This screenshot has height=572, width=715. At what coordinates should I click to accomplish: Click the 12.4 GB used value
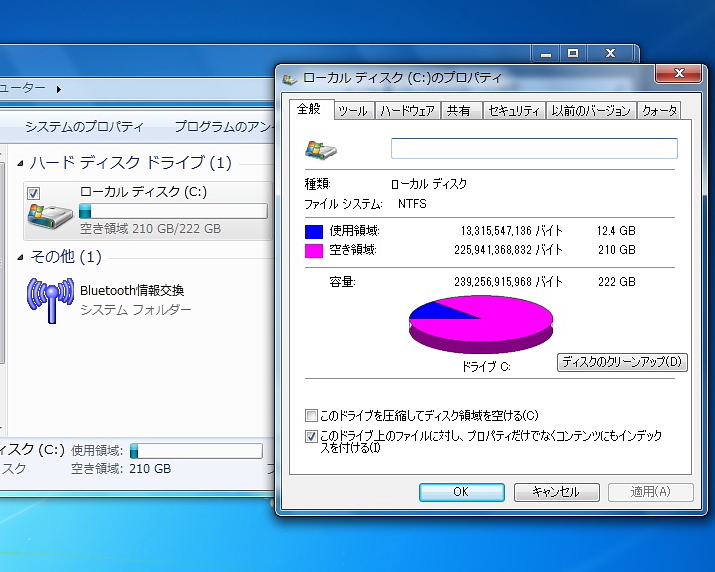point(616,231)
